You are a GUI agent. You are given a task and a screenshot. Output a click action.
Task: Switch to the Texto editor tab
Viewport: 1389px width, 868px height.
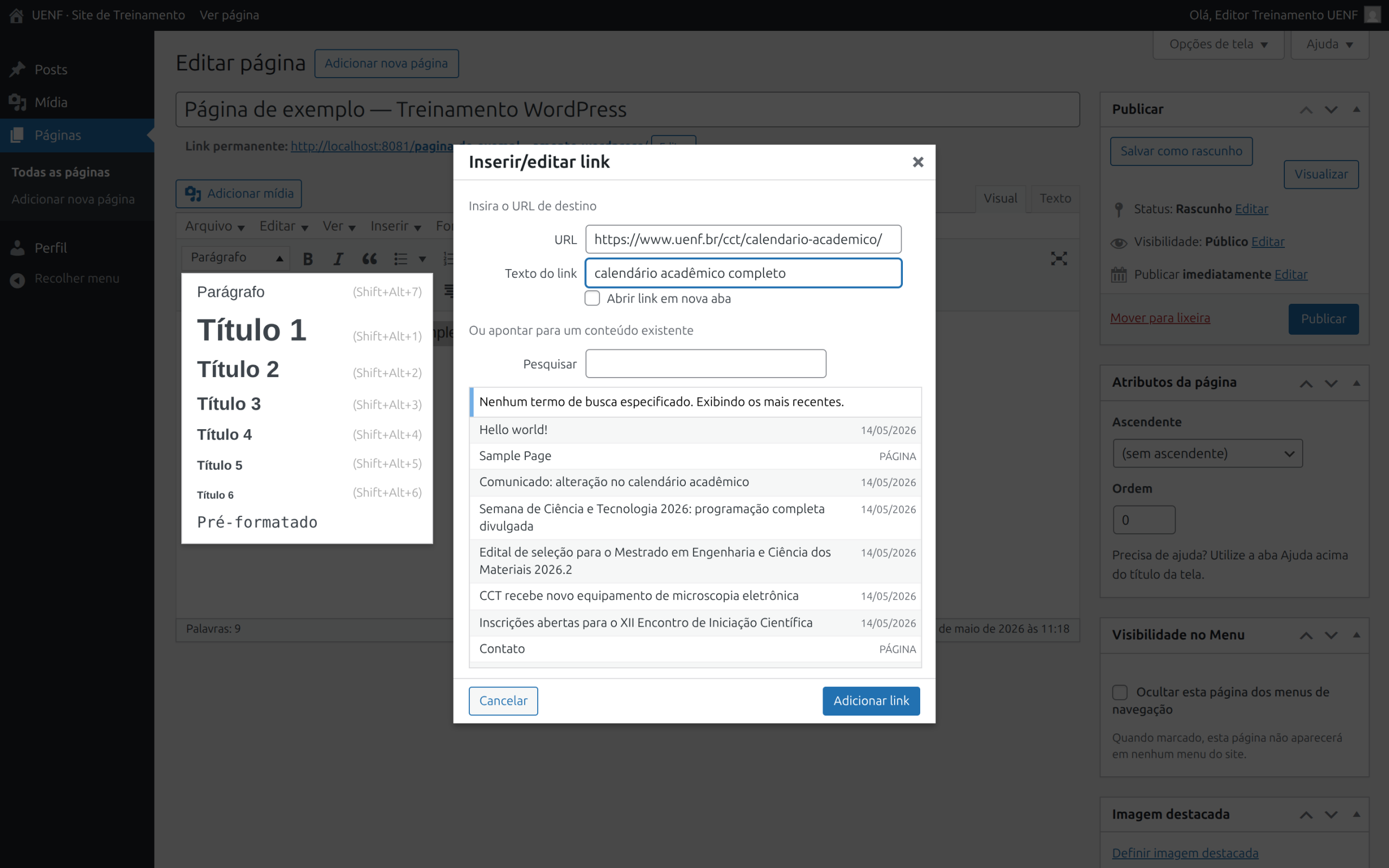coord(1055,199)
